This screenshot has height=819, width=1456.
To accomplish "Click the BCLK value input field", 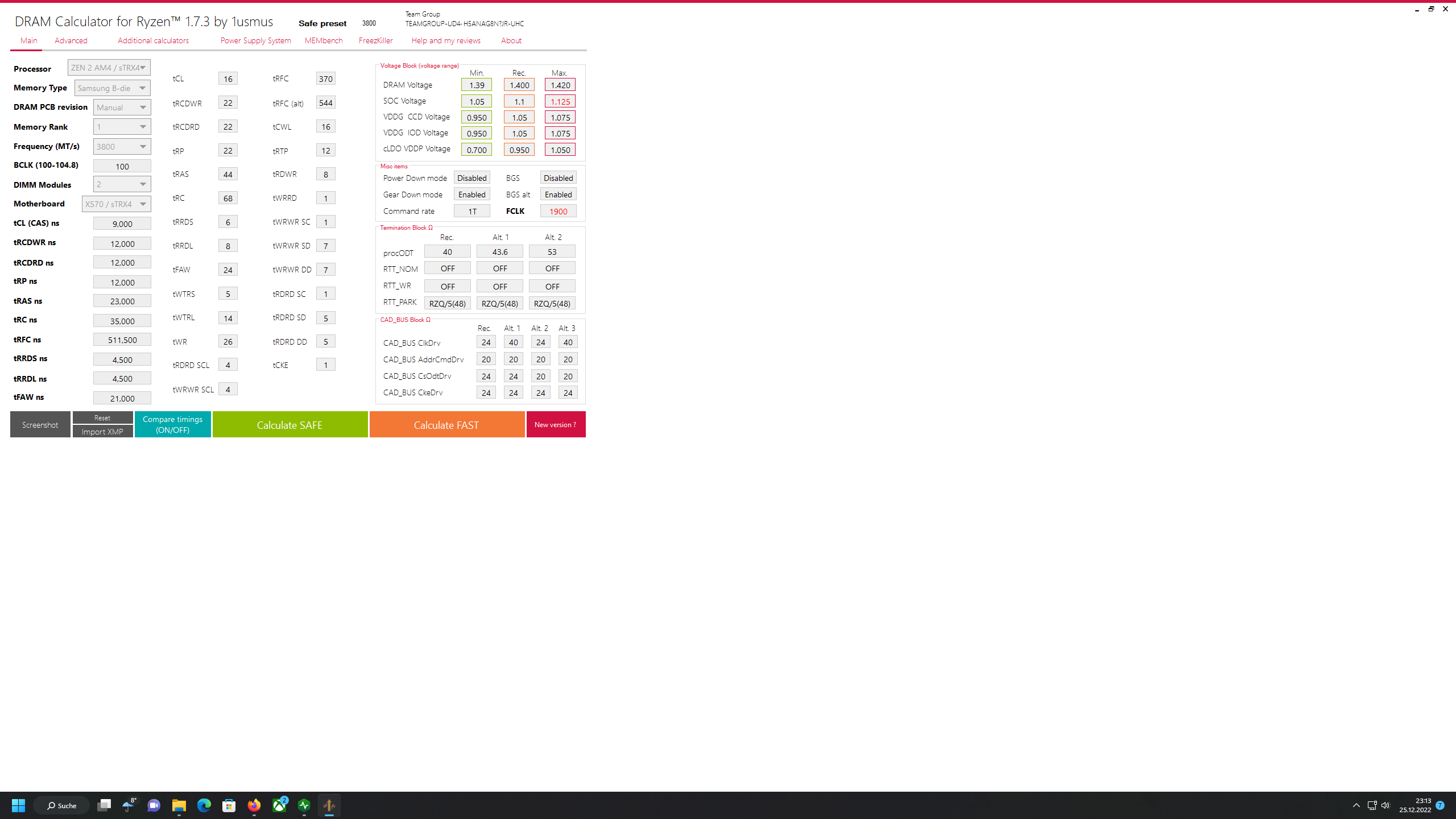I will [x=122, y=166].
